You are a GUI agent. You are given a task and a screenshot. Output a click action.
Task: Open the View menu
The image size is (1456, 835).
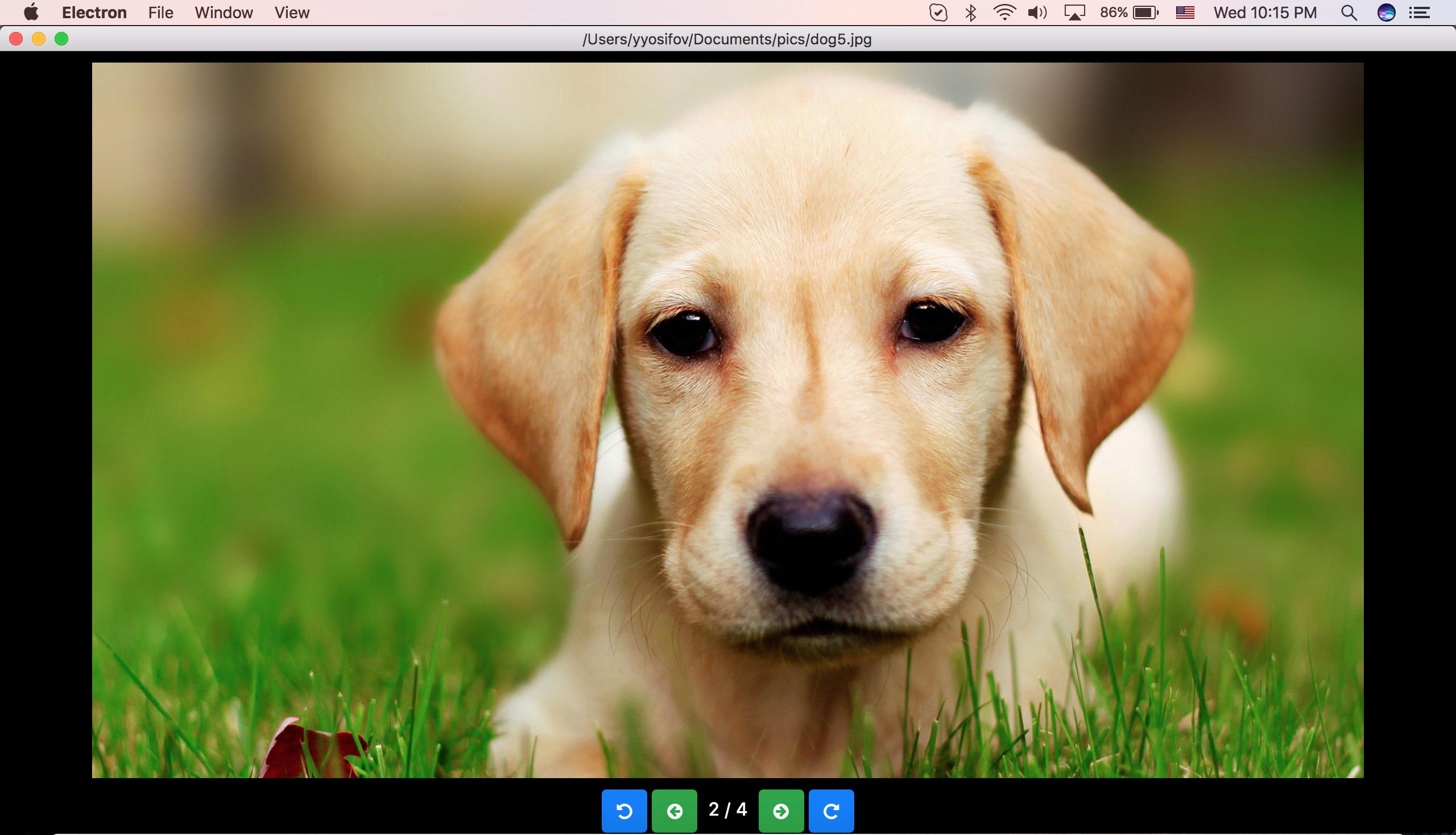[x=291, y=12]
